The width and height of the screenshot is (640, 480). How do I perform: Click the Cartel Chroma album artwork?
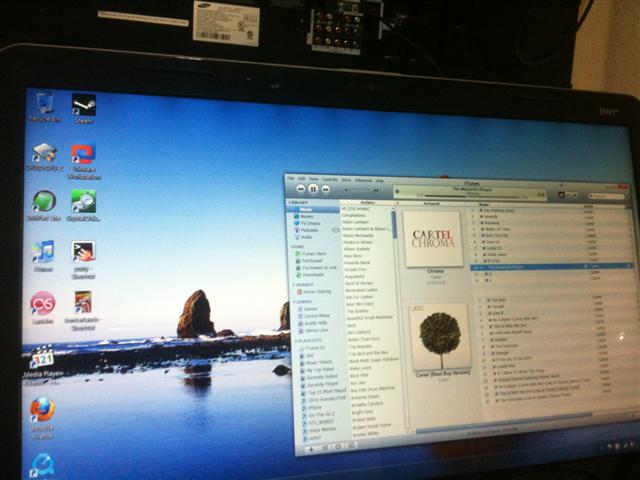point(433,240)
